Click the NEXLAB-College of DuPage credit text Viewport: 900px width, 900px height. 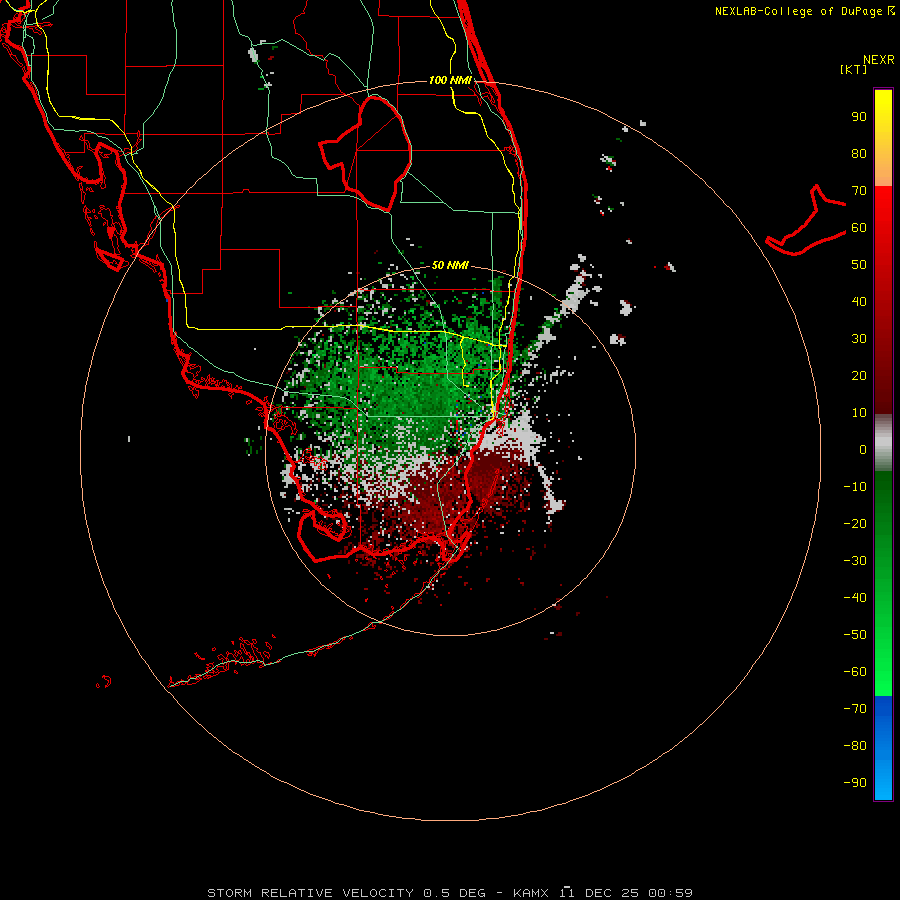[799, 11]
